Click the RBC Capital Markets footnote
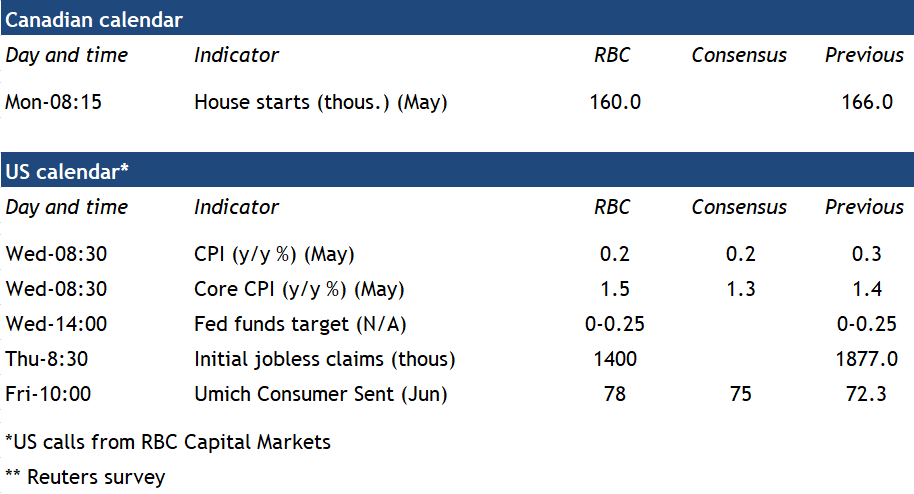 pyautogui.click(x=168, y=441)
